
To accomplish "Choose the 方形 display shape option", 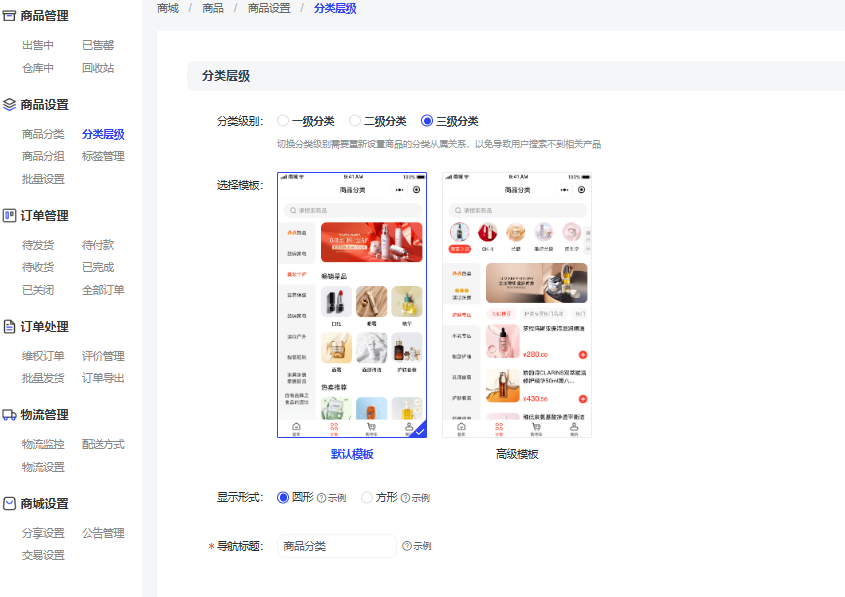I will tap(367, 497).
